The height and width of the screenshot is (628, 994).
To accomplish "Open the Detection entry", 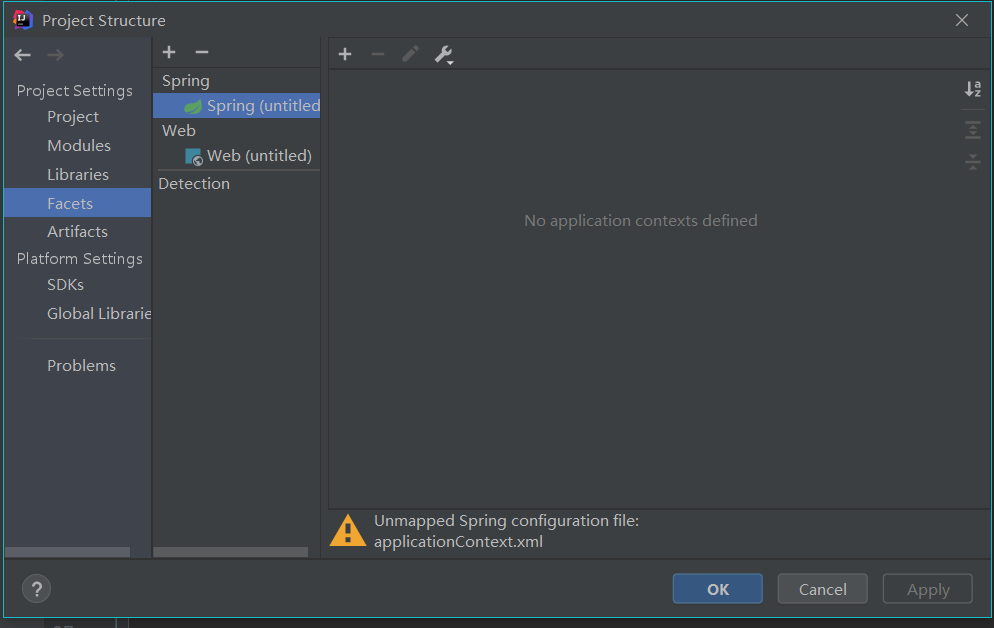I will (x=194, y=184).
